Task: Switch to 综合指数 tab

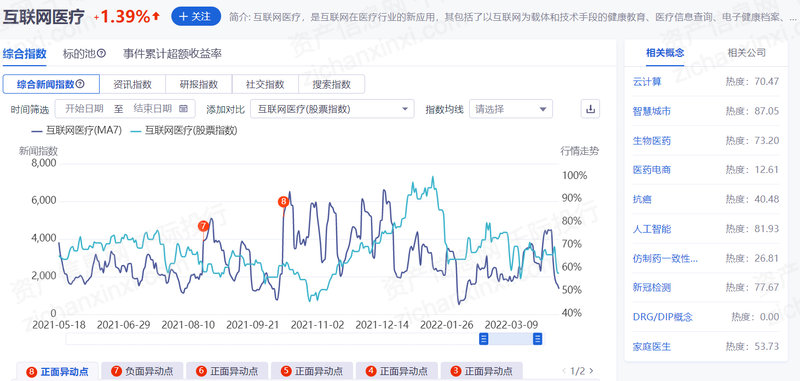Action: (x=25, y=54)
